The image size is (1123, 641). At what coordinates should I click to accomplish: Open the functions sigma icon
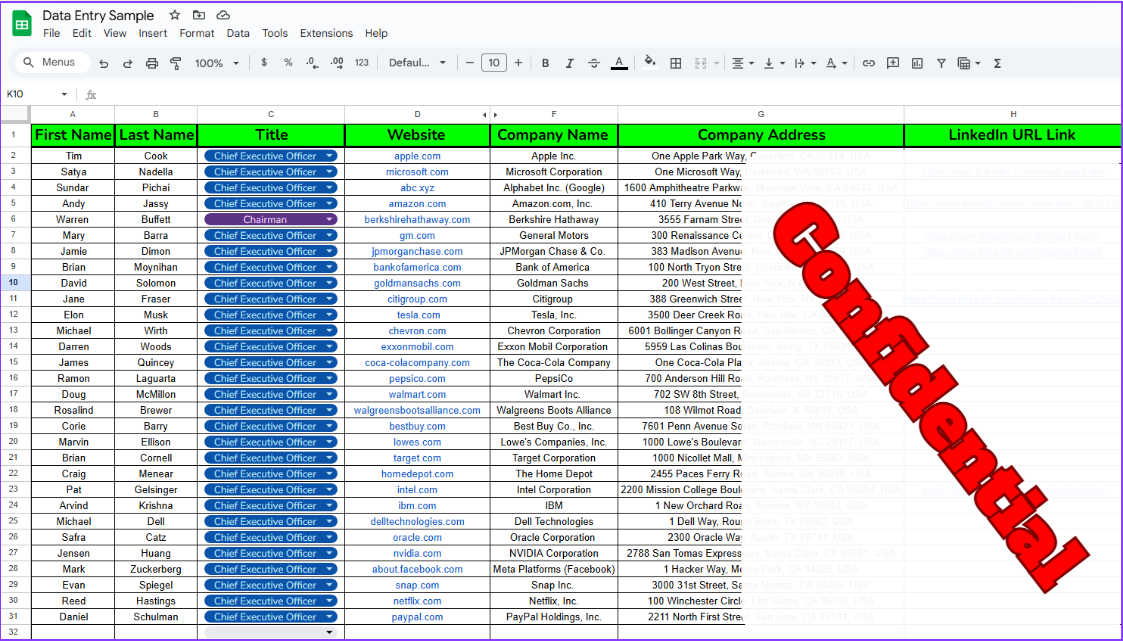click(x=997, y=63)
